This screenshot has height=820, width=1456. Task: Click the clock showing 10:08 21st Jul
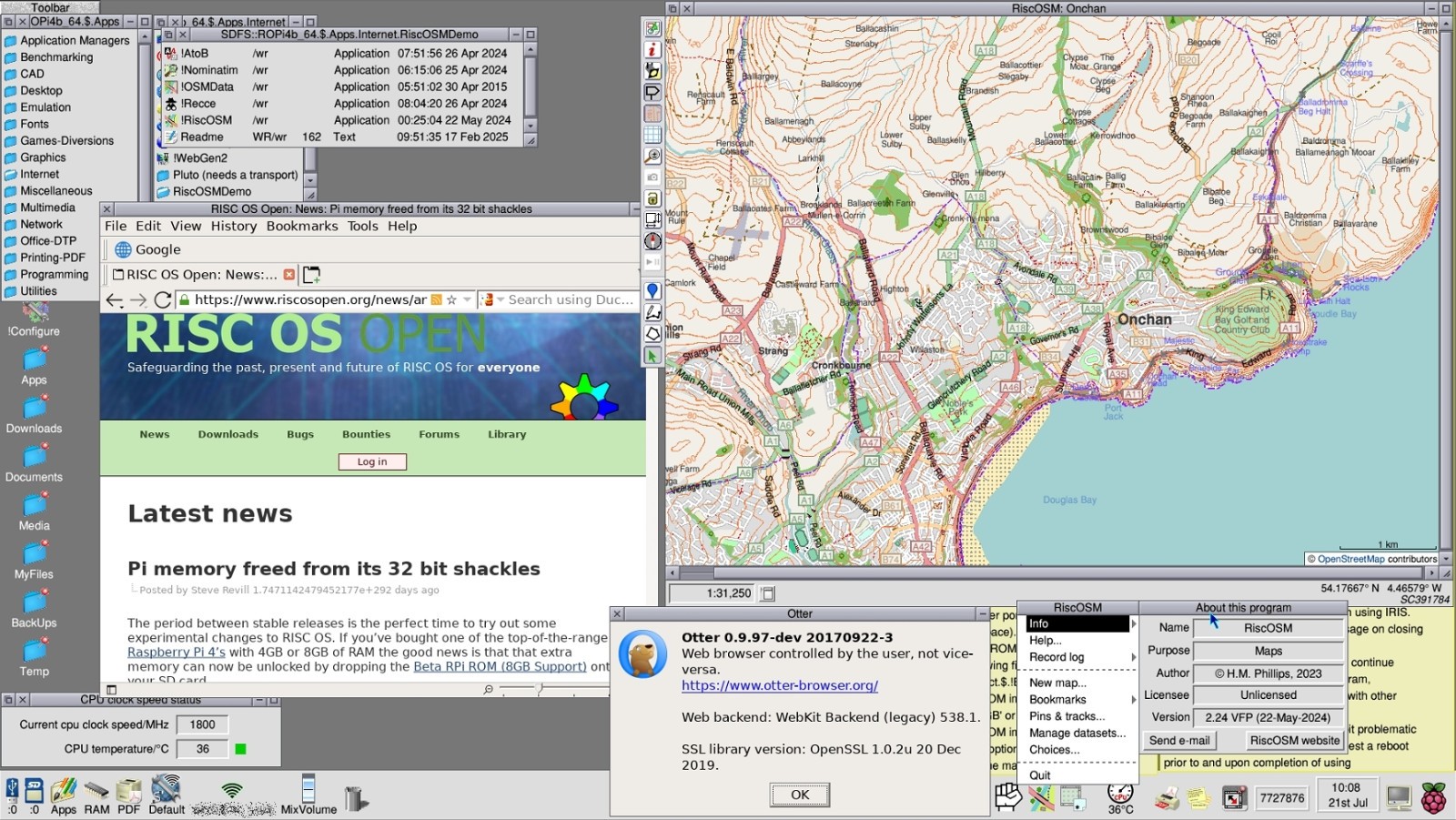pos(1347,795)
